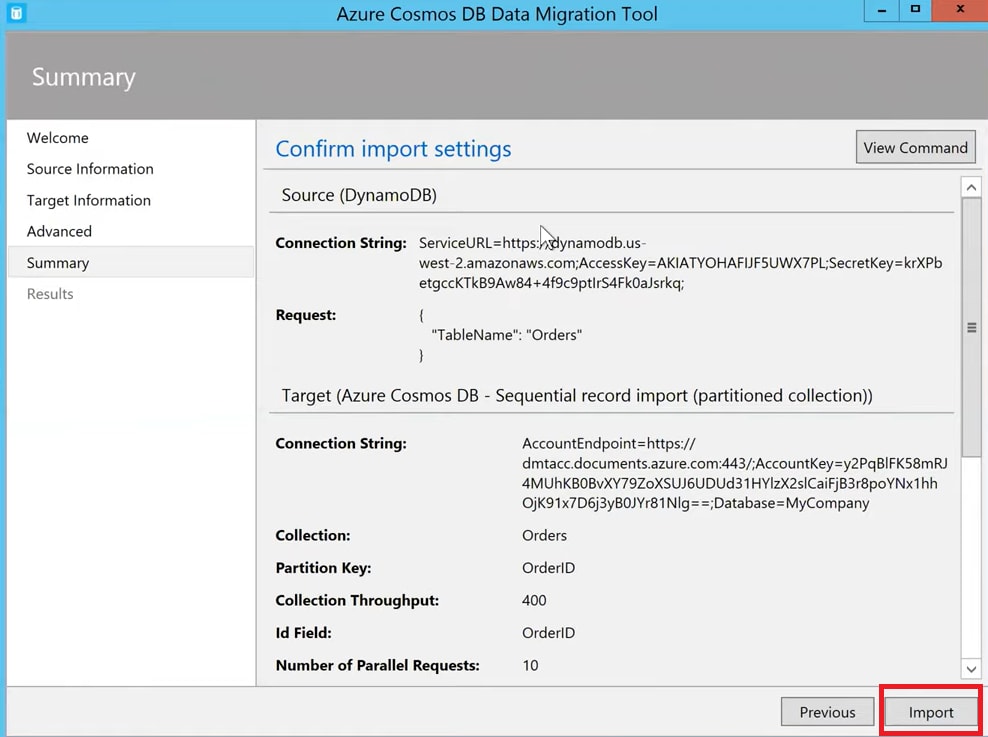This screenshot has width=988, height=737.
Task: Go to the Advanced step
Action: pos(59,231)
